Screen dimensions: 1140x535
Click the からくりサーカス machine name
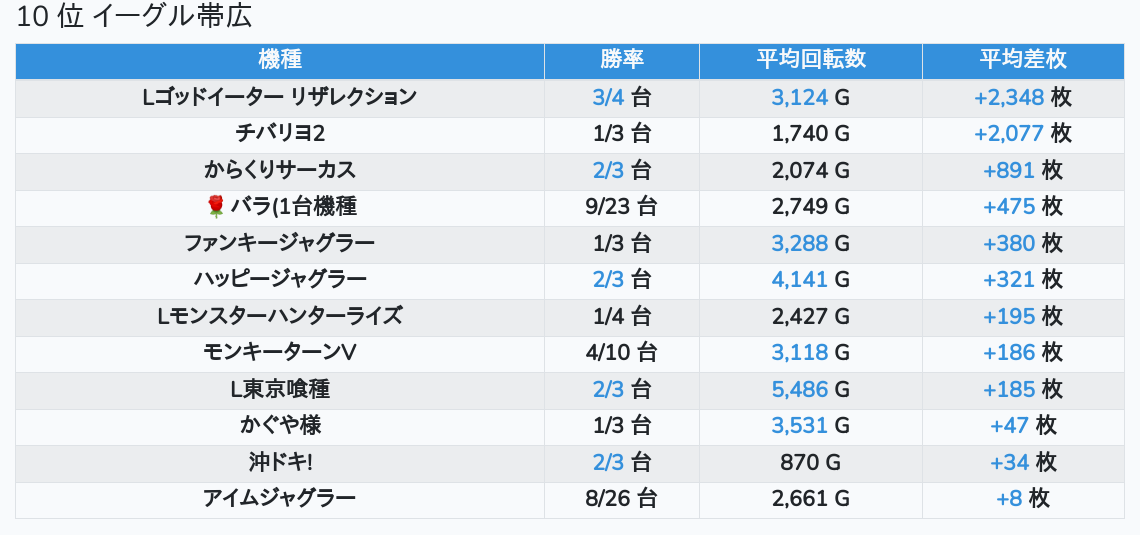[280, 170]
